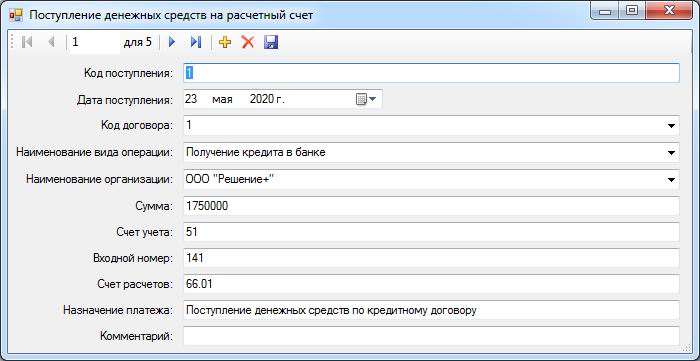Select the Счет расчетов field
700x361 pixels.
pos(431,284)
